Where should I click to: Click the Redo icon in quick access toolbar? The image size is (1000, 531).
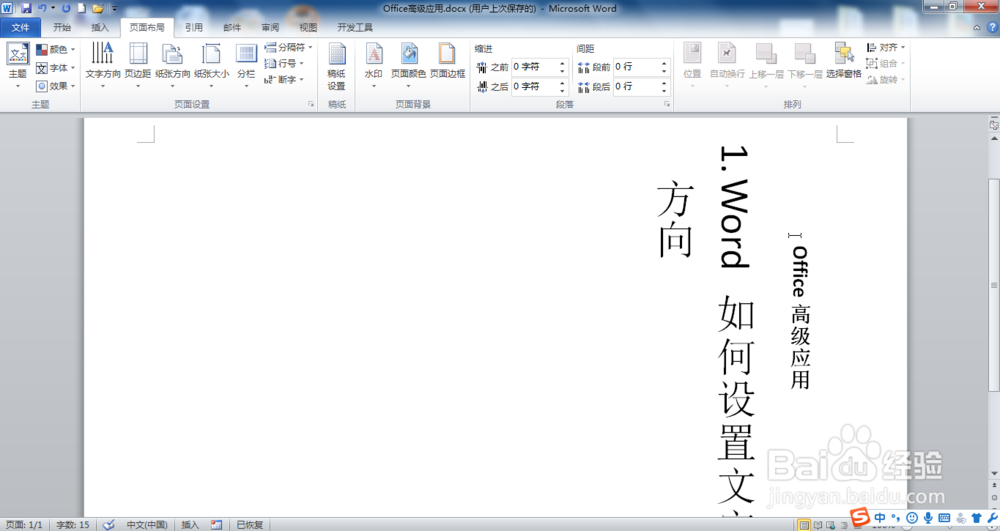pos(66,8)
